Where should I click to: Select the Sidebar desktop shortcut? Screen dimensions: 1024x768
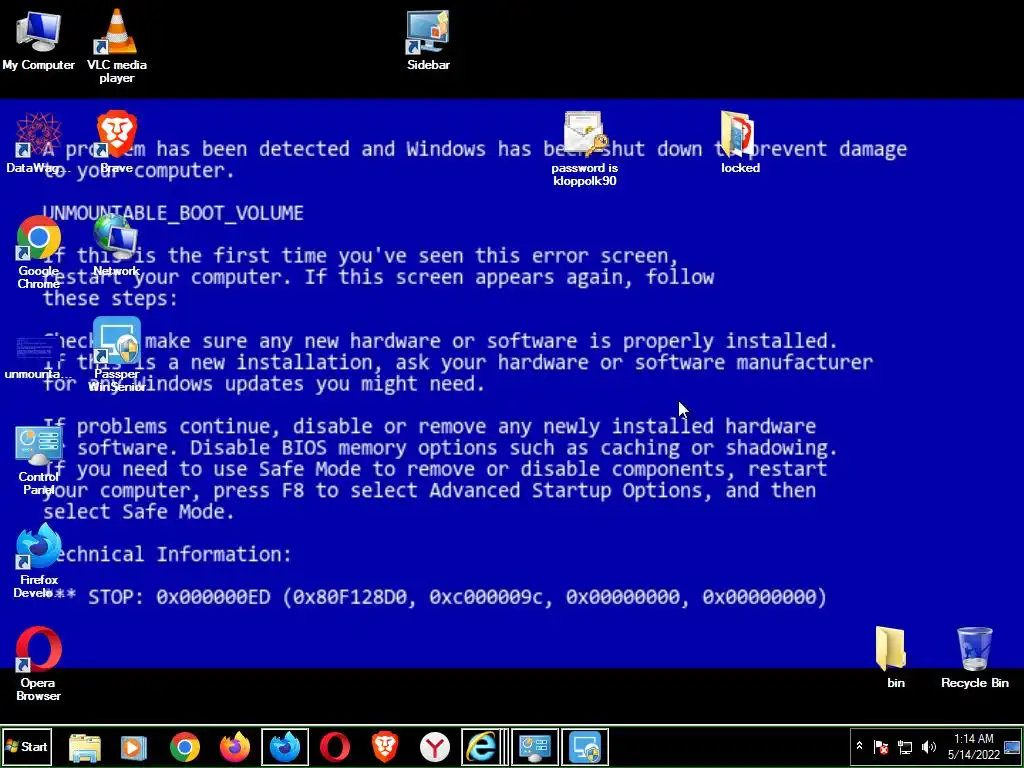[x=428, y=39]
